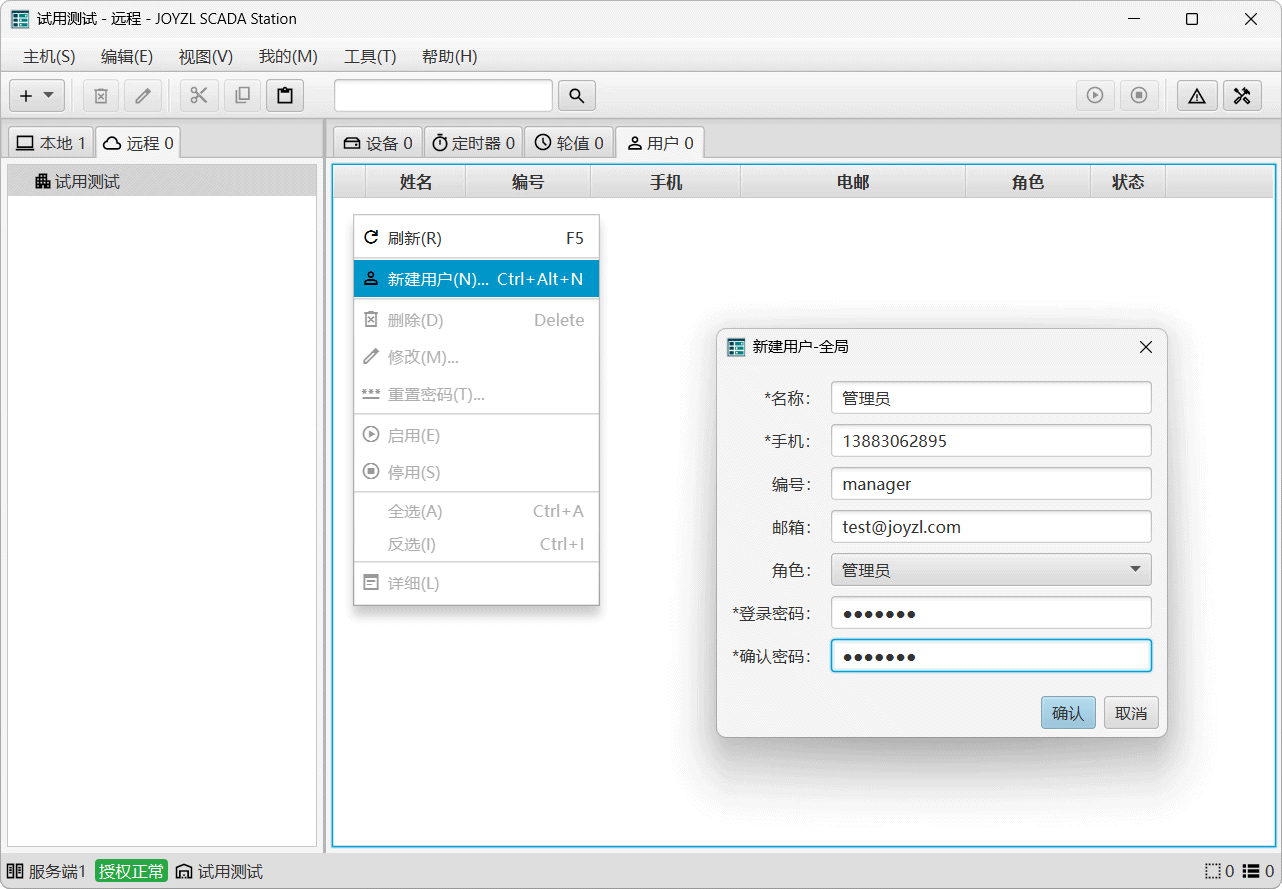Click the 状态 column header
Image resolution: width=1282 pixels, height=889 pixels.
click(x=1128, y=182)
